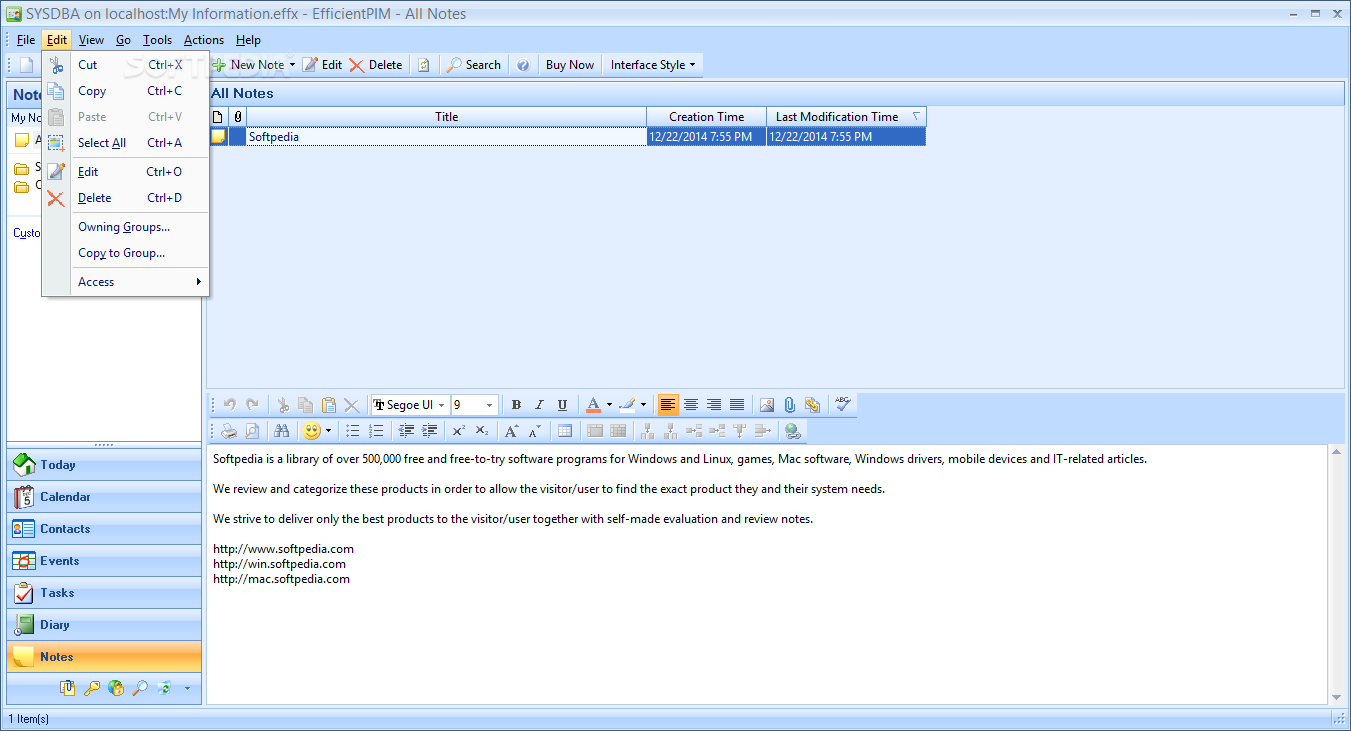
Task: Apply font color with the red A swatch
Action: coord(593,405)
